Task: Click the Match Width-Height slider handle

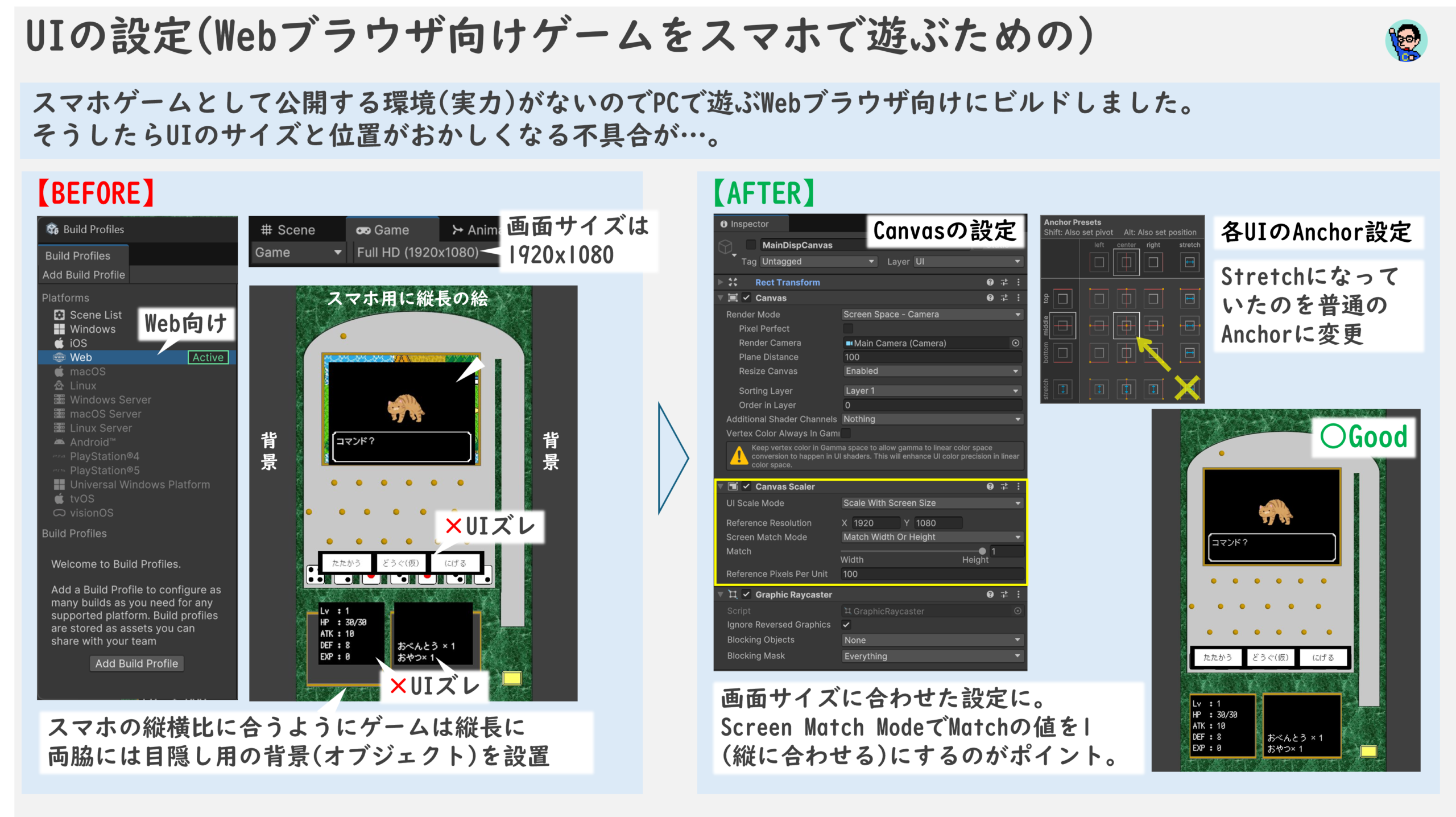Action: (982, 551)
